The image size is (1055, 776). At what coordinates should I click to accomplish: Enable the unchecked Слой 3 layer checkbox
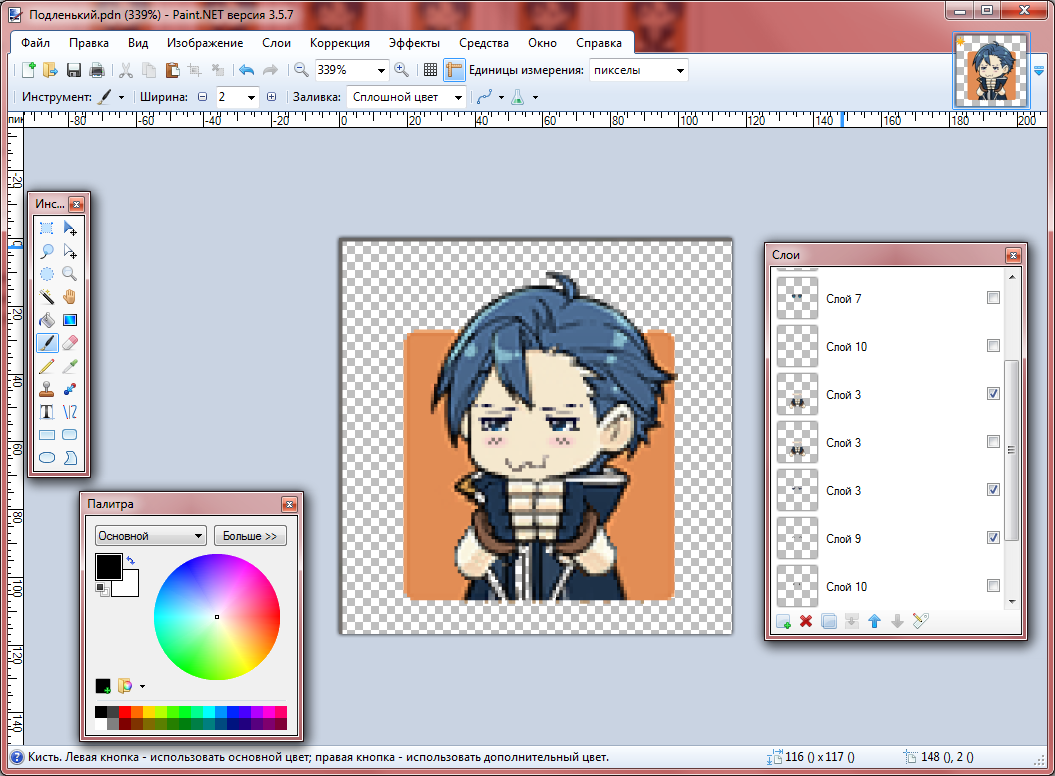click(993, 442)
